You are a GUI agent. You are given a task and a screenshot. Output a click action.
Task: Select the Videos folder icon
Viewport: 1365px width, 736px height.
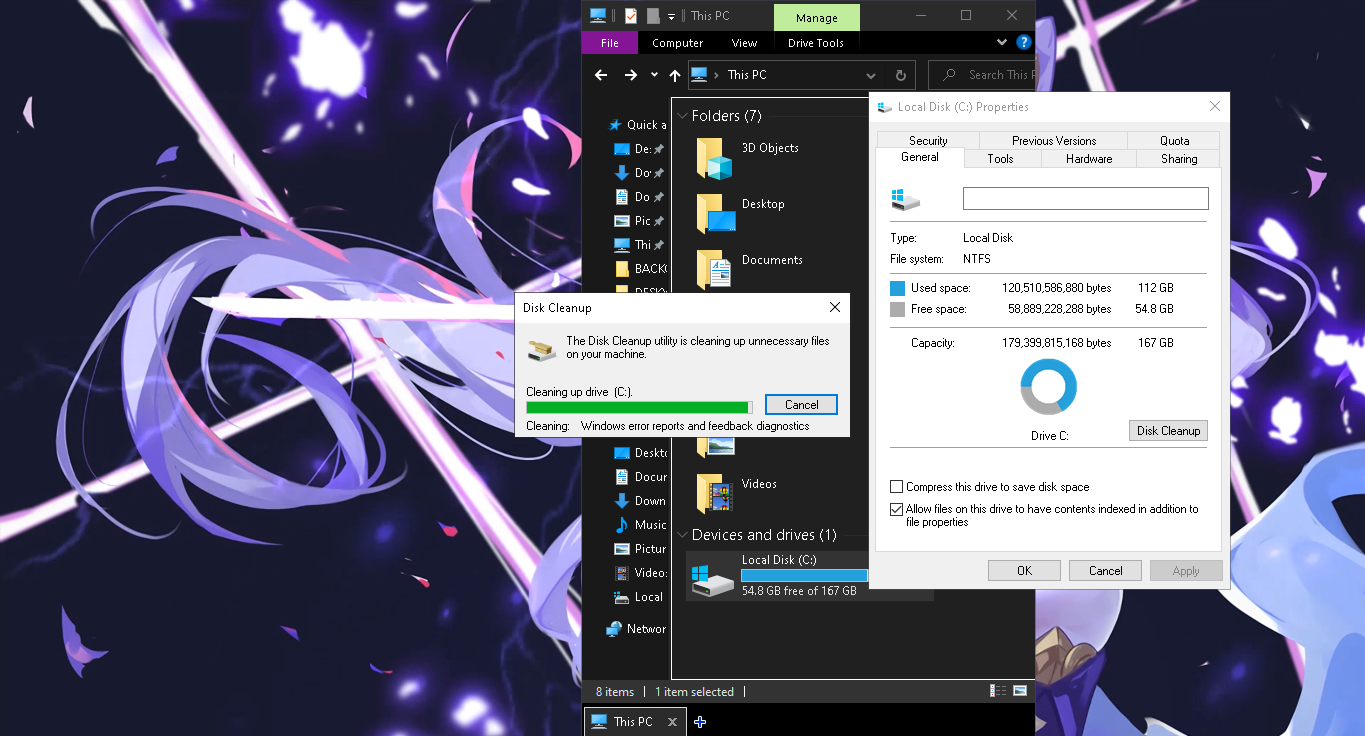click(715, 494)
